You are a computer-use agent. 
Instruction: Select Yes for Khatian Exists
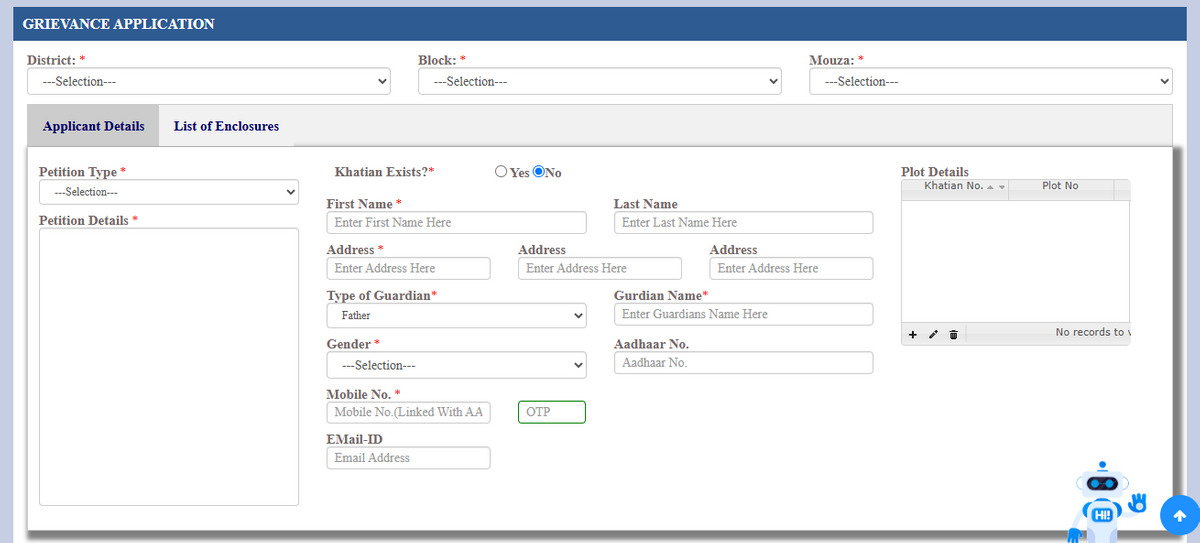coord(501,172)
